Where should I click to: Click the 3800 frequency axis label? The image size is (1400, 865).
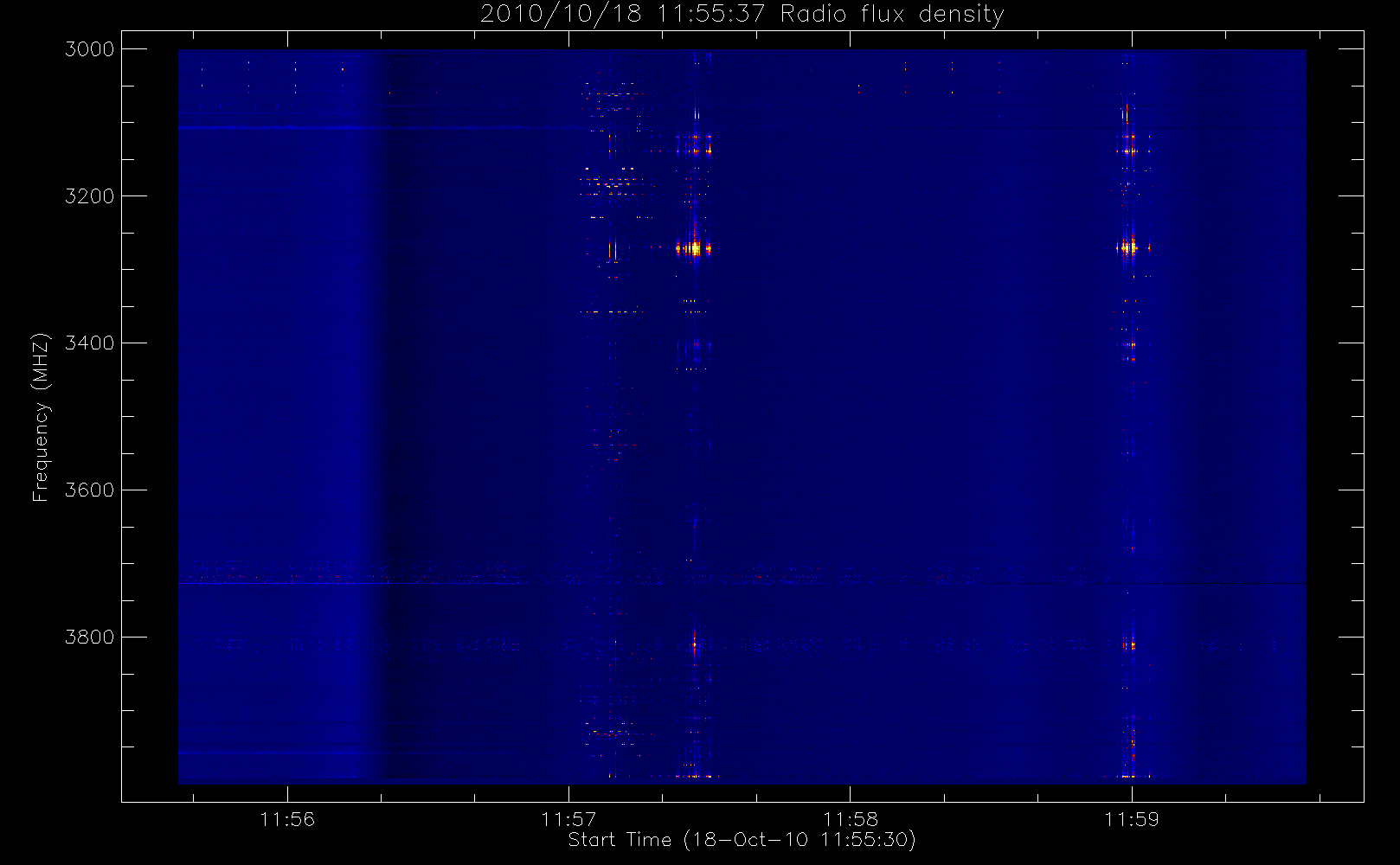(x=89, y=638)
